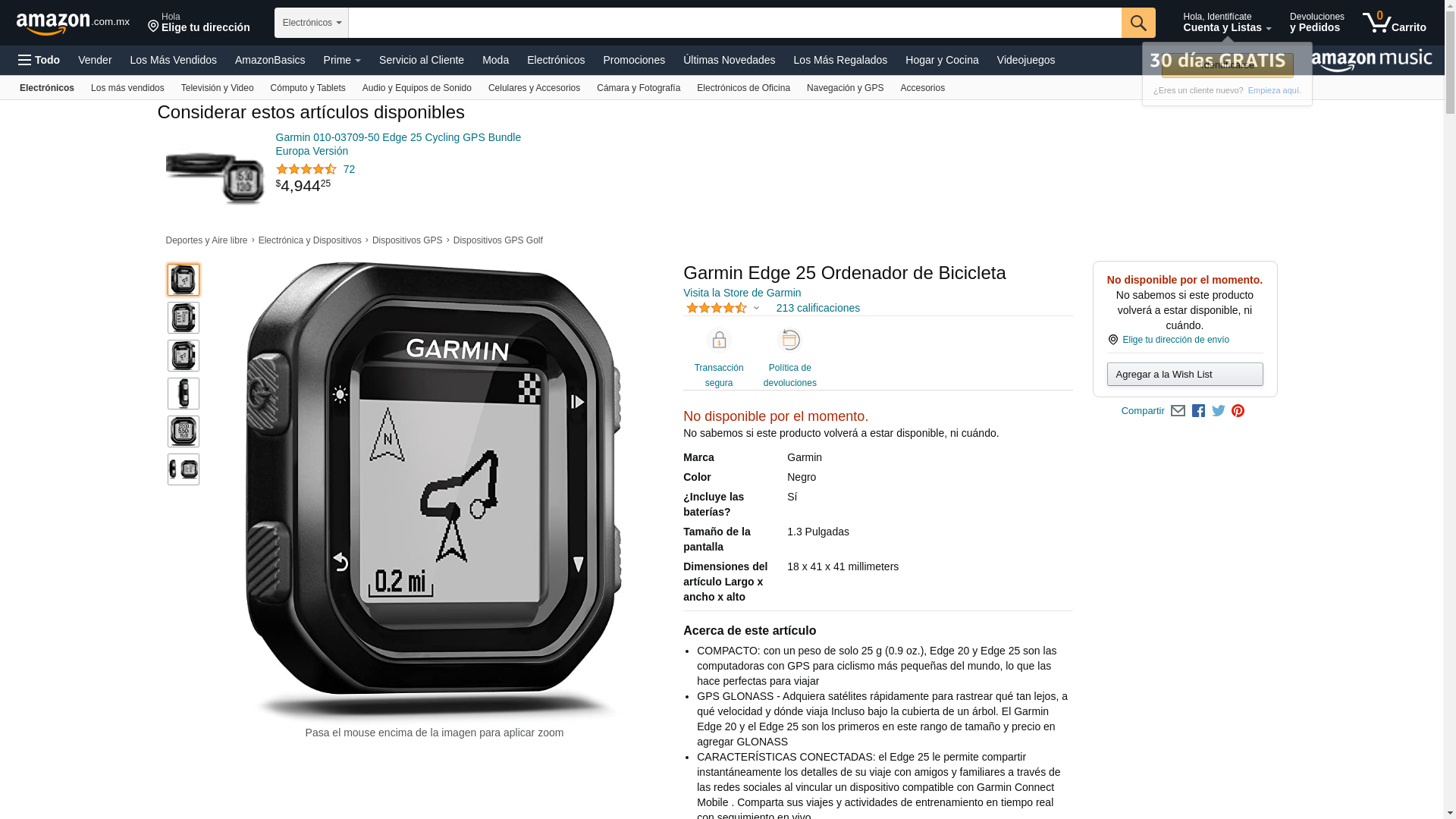Open the Prime dropdown menu
The width and height of the screenshot is (1456, 819).
pyautogui.click(x=342, y=60)
